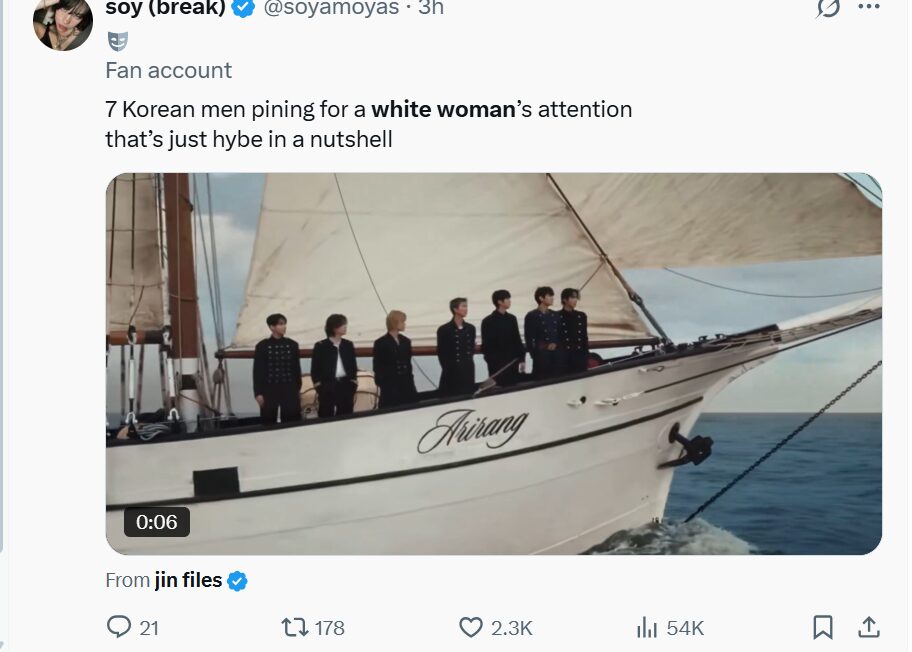Play the sailing ship Arirang video
This screenshot has width=912, height=652.
(x=493, y=363)
